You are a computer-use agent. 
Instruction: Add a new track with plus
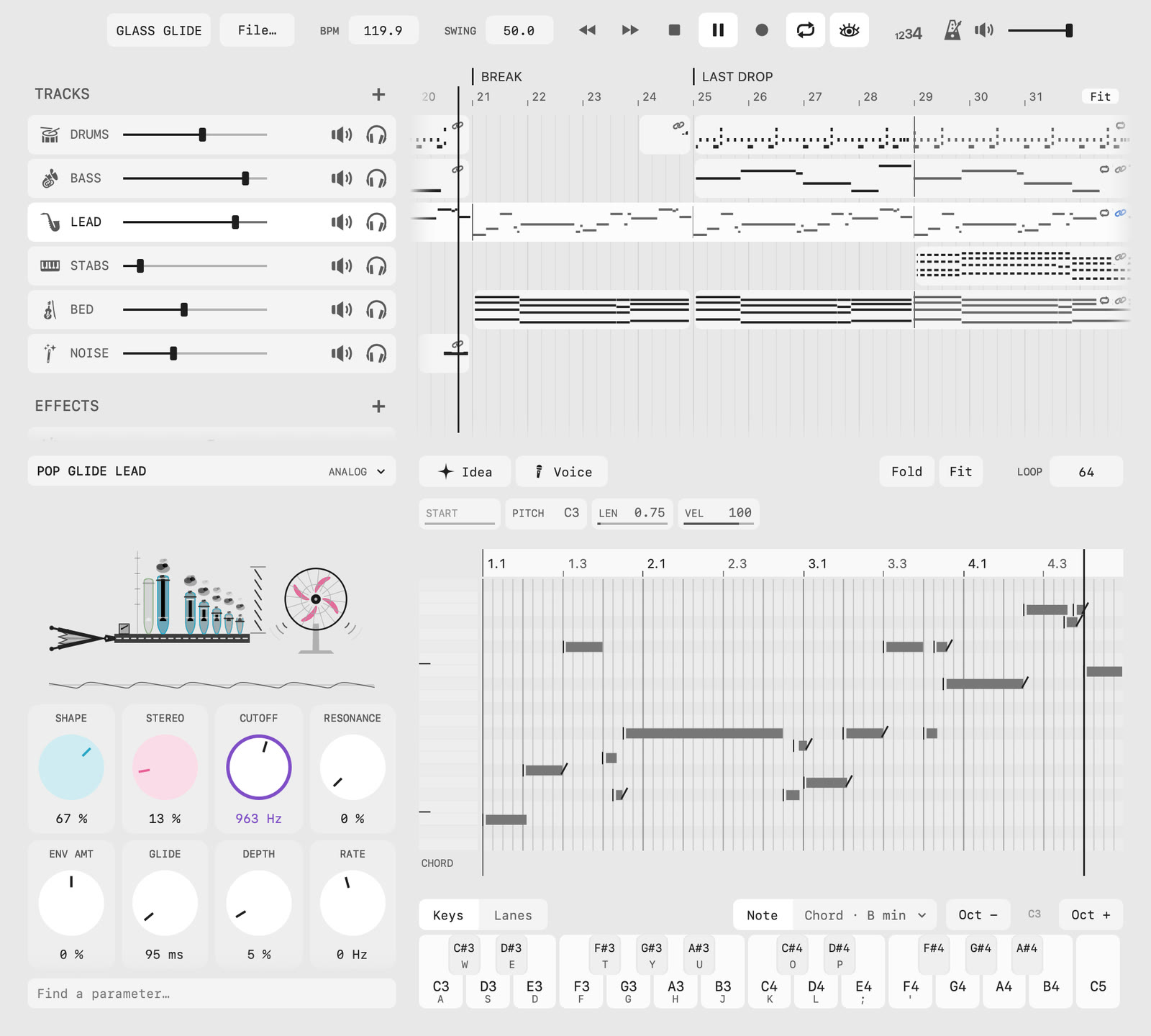pos(378,94)
